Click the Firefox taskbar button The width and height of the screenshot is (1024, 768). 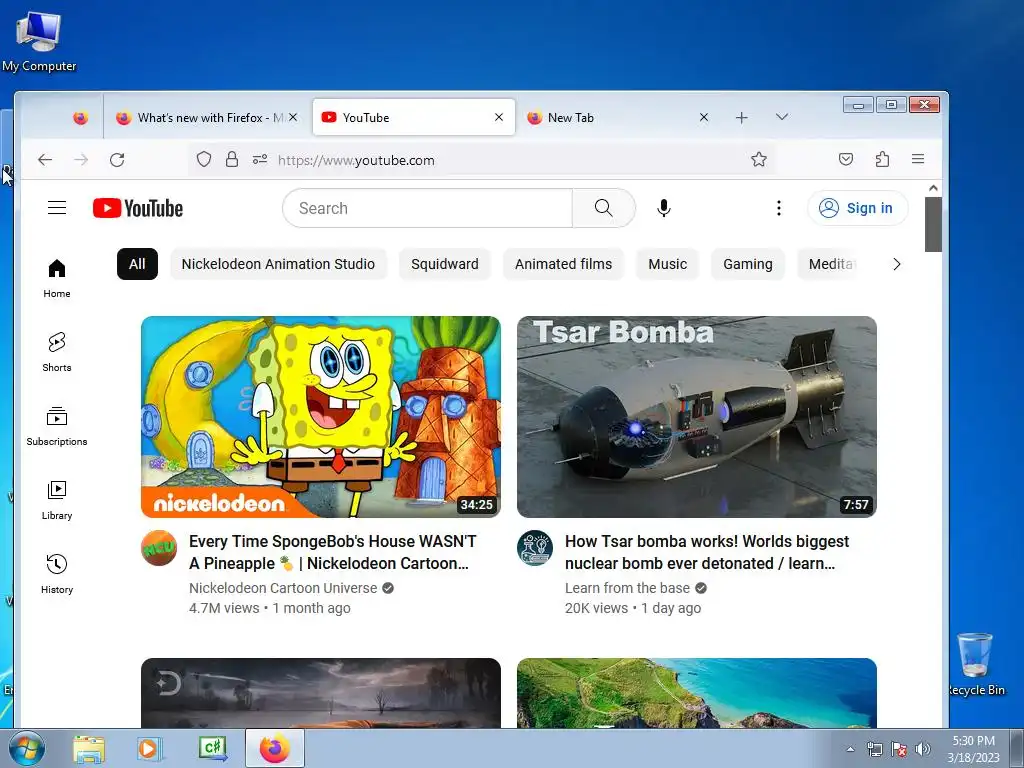pos(275,748)
